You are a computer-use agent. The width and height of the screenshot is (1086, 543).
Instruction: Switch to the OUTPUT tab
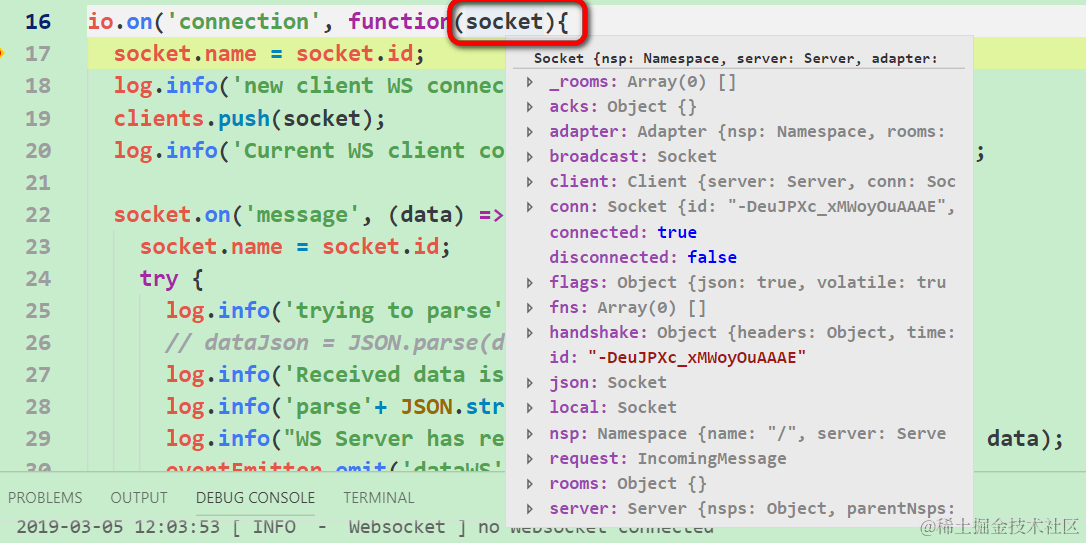click(x=139, y=497)
